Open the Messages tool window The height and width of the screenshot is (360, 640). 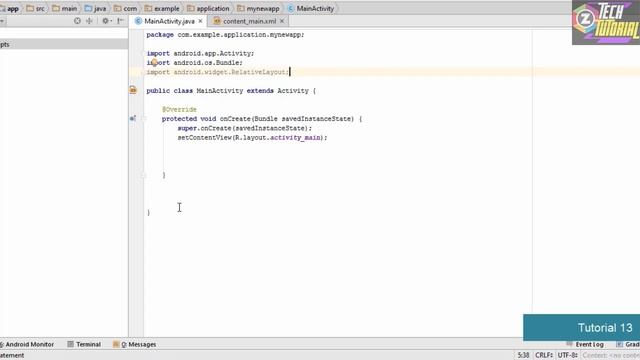(x=135, y=344)
